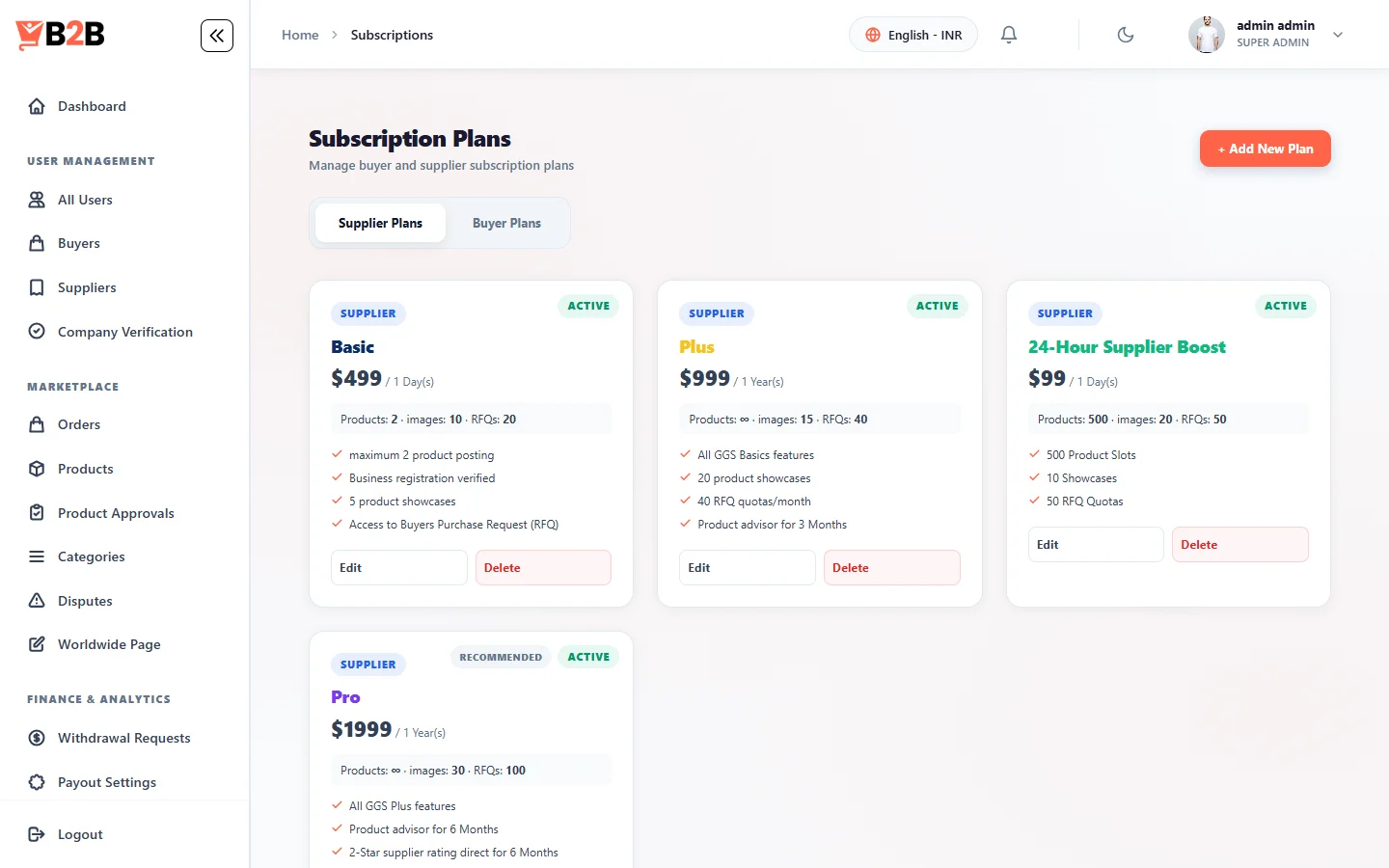The image size is (1389, 868).
Task: Click the Subscriptions breadcrumb
Action: (x=392, y=35)
